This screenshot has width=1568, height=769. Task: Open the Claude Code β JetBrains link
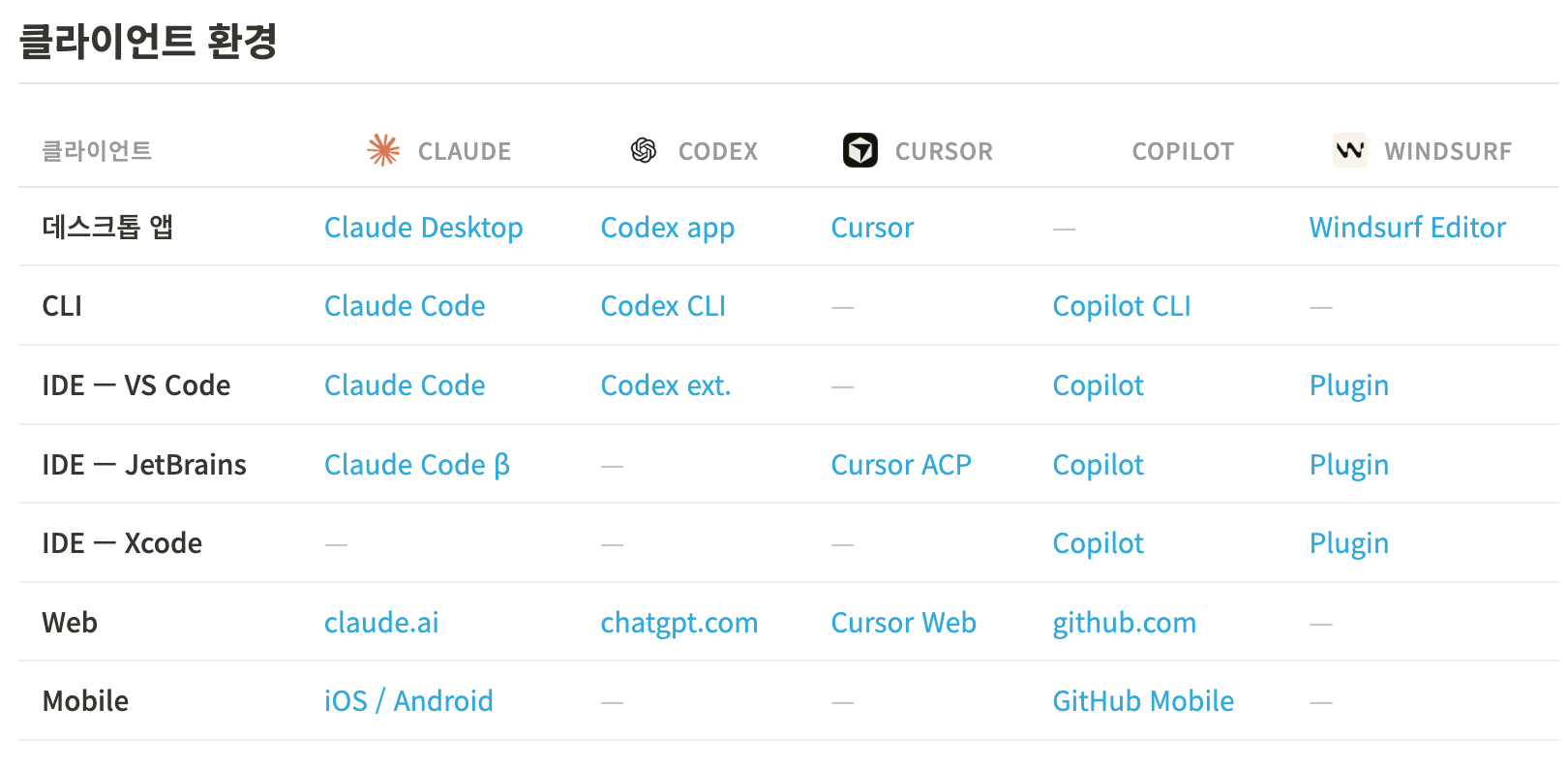click(x=416, y=465)
